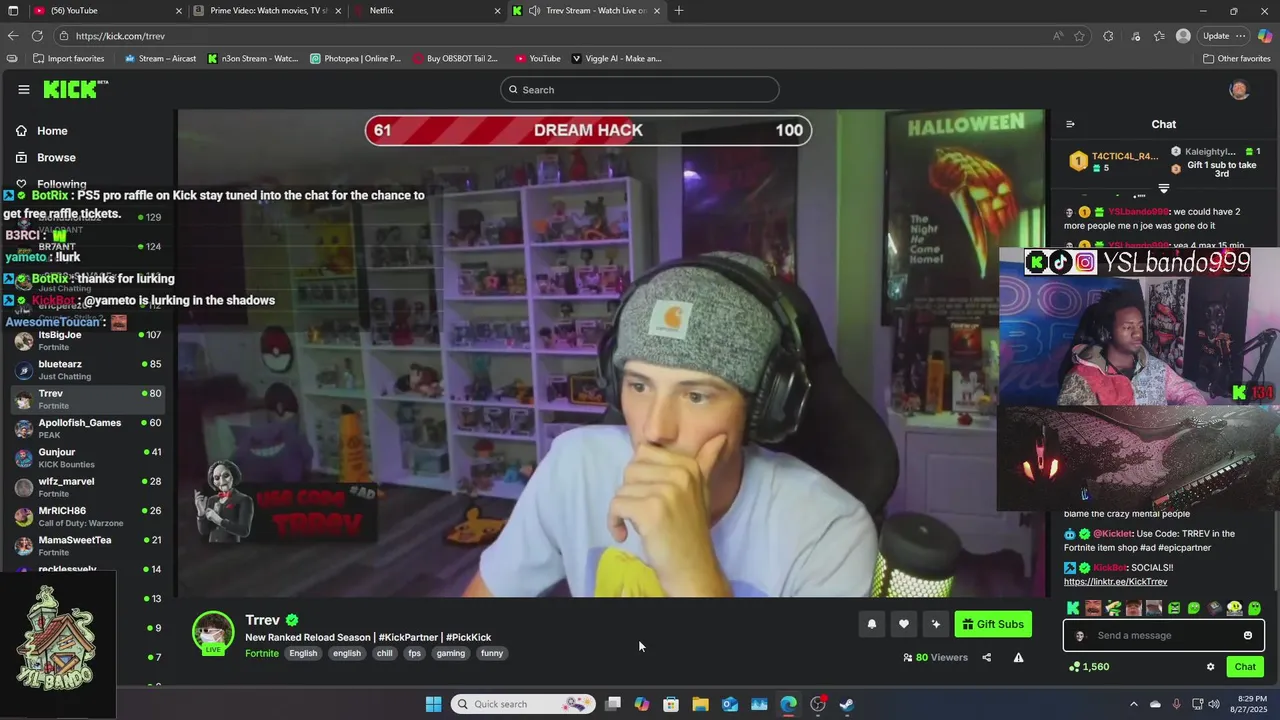Insert the angry green face emote
Viewport: 1280px width, 720px height.
pyautogui.click(x=1174, y=607)
